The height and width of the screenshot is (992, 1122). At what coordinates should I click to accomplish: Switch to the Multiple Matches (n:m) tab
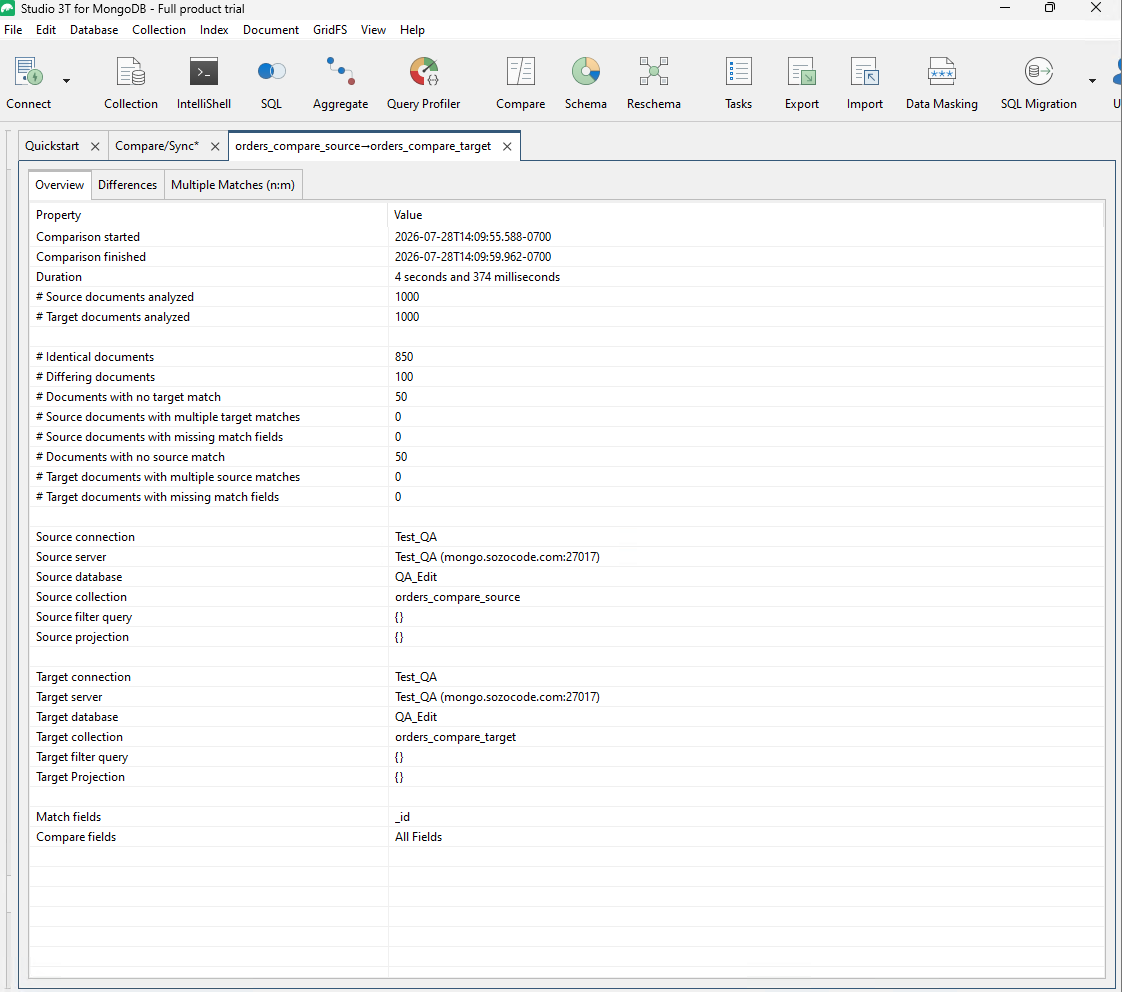[233, 185]
